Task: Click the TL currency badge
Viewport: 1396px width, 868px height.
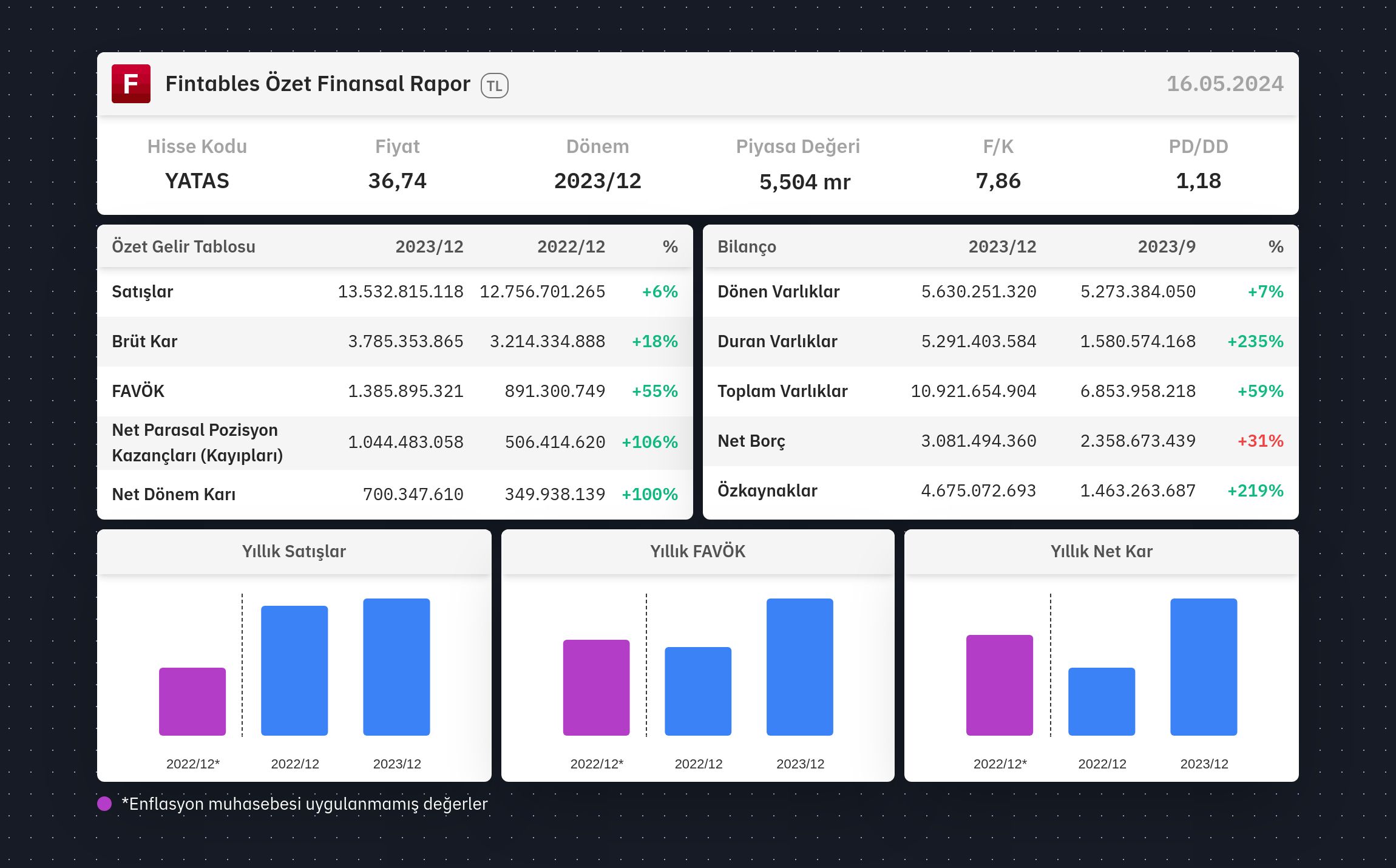Action: tap(495, 86)
